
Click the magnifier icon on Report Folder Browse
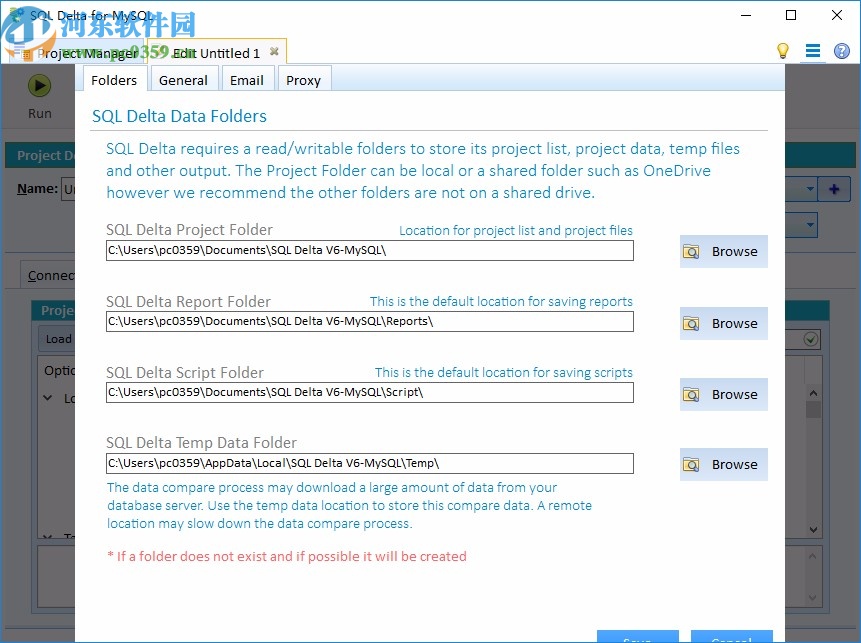(691, 323)
